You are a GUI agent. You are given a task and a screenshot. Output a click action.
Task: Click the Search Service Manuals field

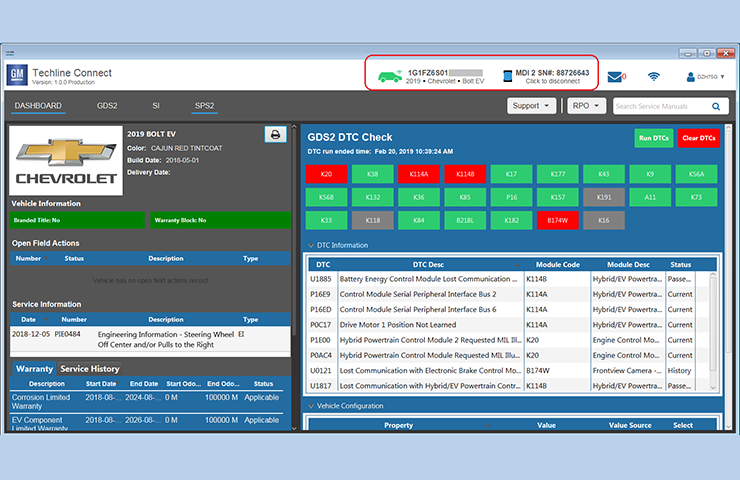coord(660,106)
